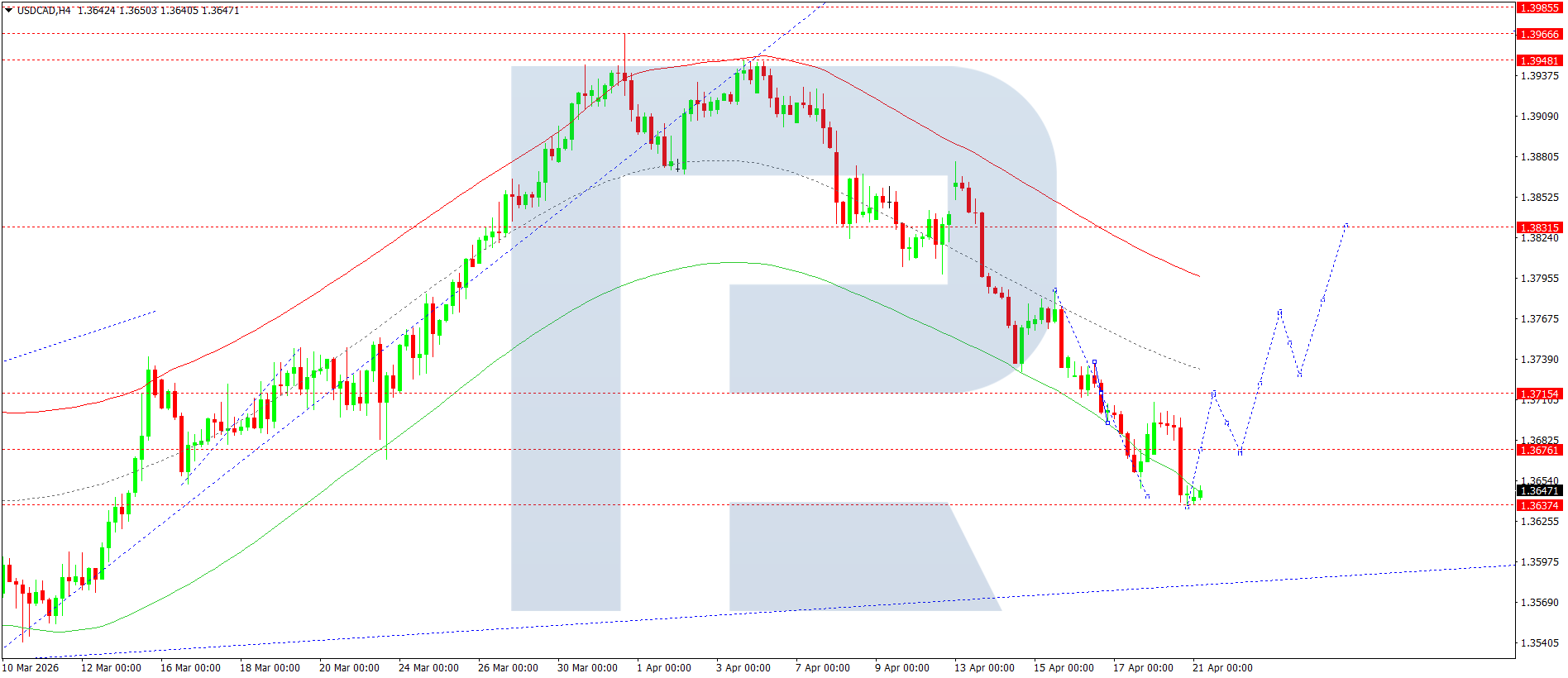The image size is (1568, 678).
Task: Select the USDCAD,H4 chart symbol title
Action: [44, 11]
